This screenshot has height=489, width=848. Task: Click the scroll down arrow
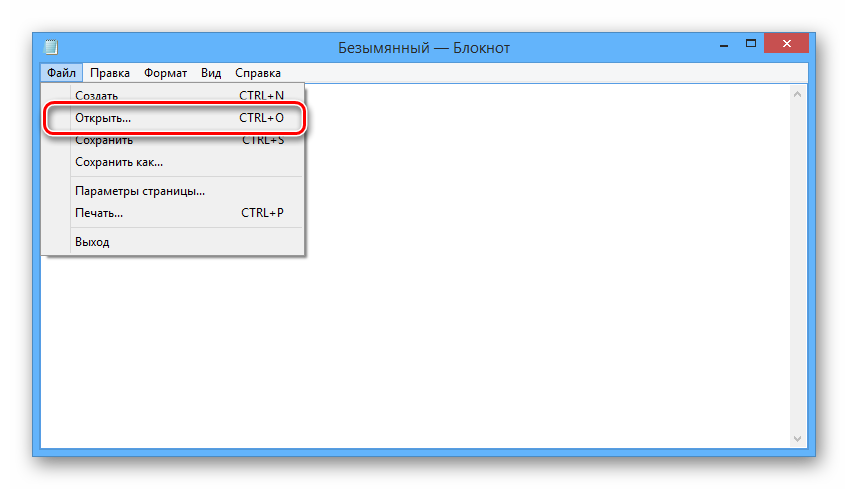click(x=797, y=439)
